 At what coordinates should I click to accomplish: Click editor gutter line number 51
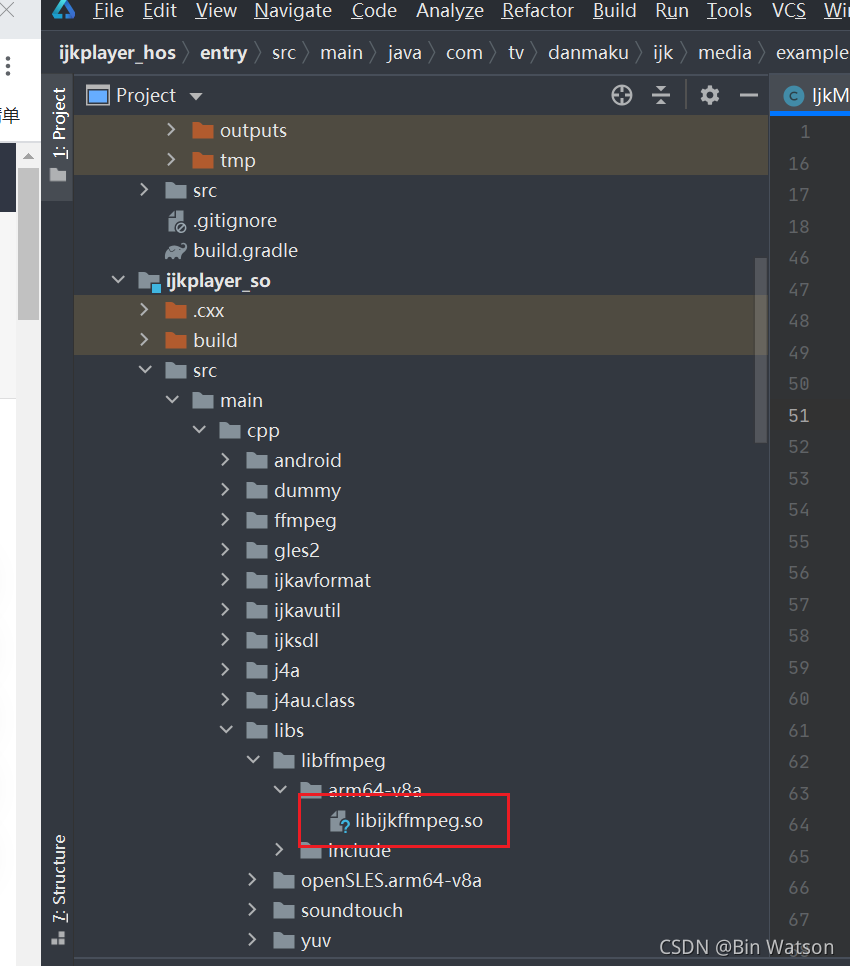(798, 416)
